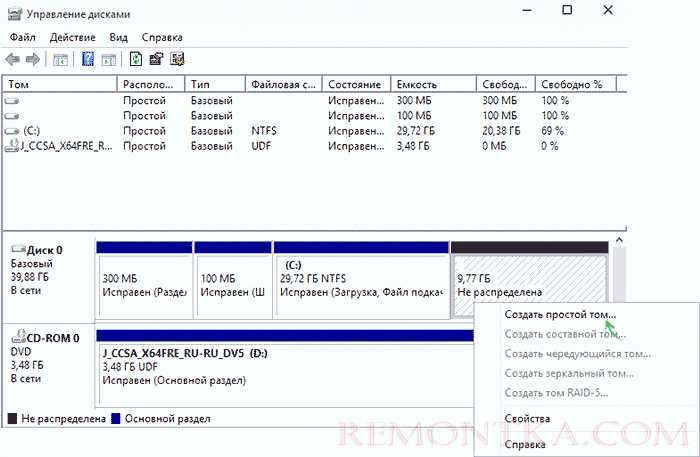Viewport: 700px width, 457px height.
Task: Click the Refresh toolbar icon
Action: tap(136, 59)
